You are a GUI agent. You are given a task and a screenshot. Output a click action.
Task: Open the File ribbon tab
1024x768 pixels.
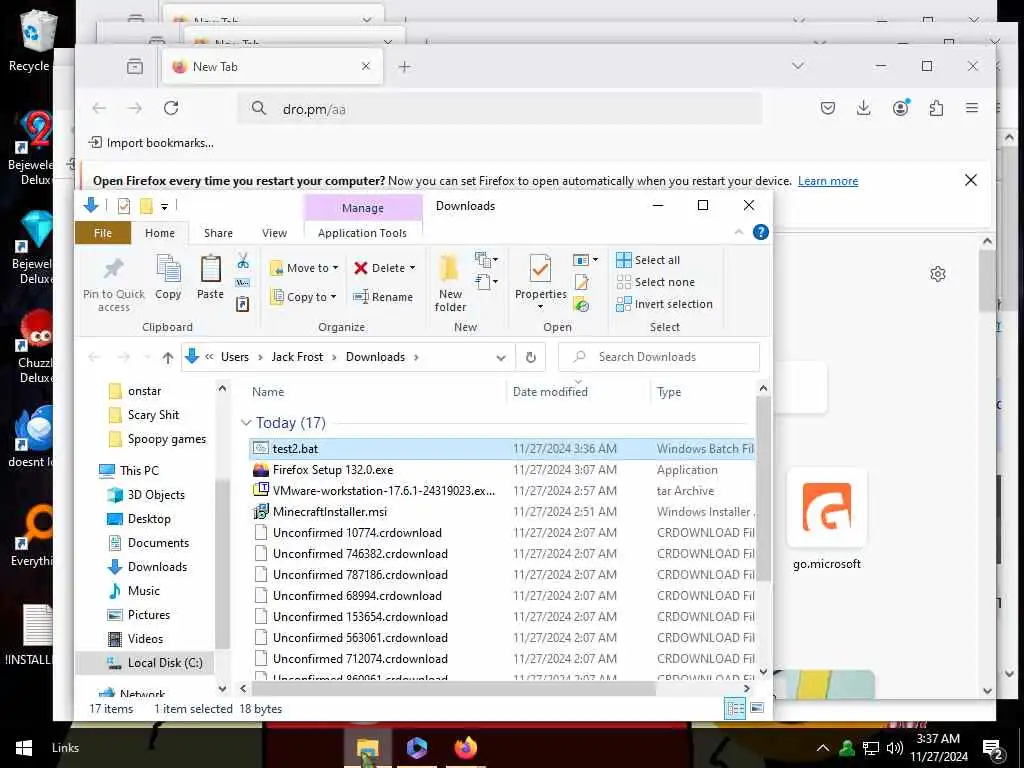click(x=103, y=232)
